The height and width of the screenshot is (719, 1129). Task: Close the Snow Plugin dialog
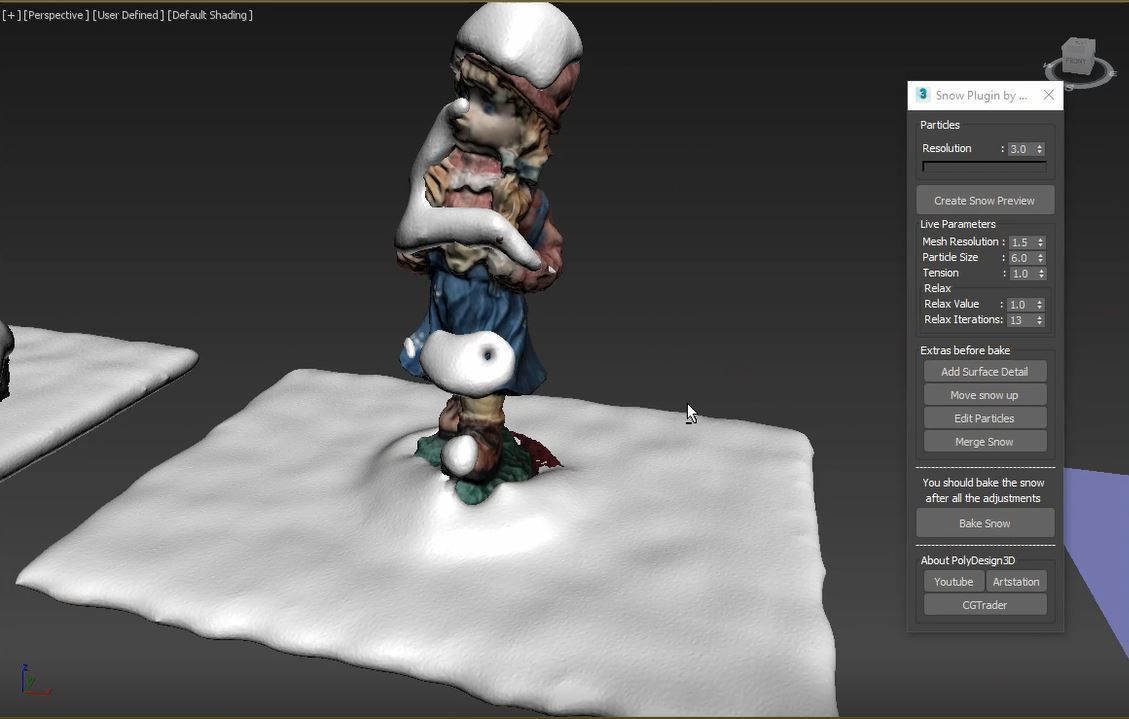(x=1048, y=95)
